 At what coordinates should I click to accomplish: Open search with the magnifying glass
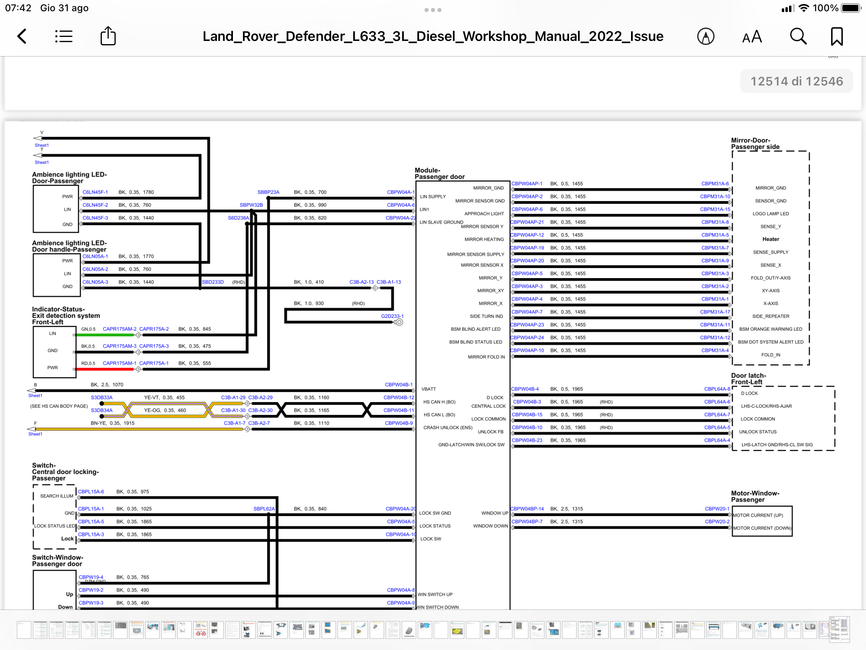point(798,36)
